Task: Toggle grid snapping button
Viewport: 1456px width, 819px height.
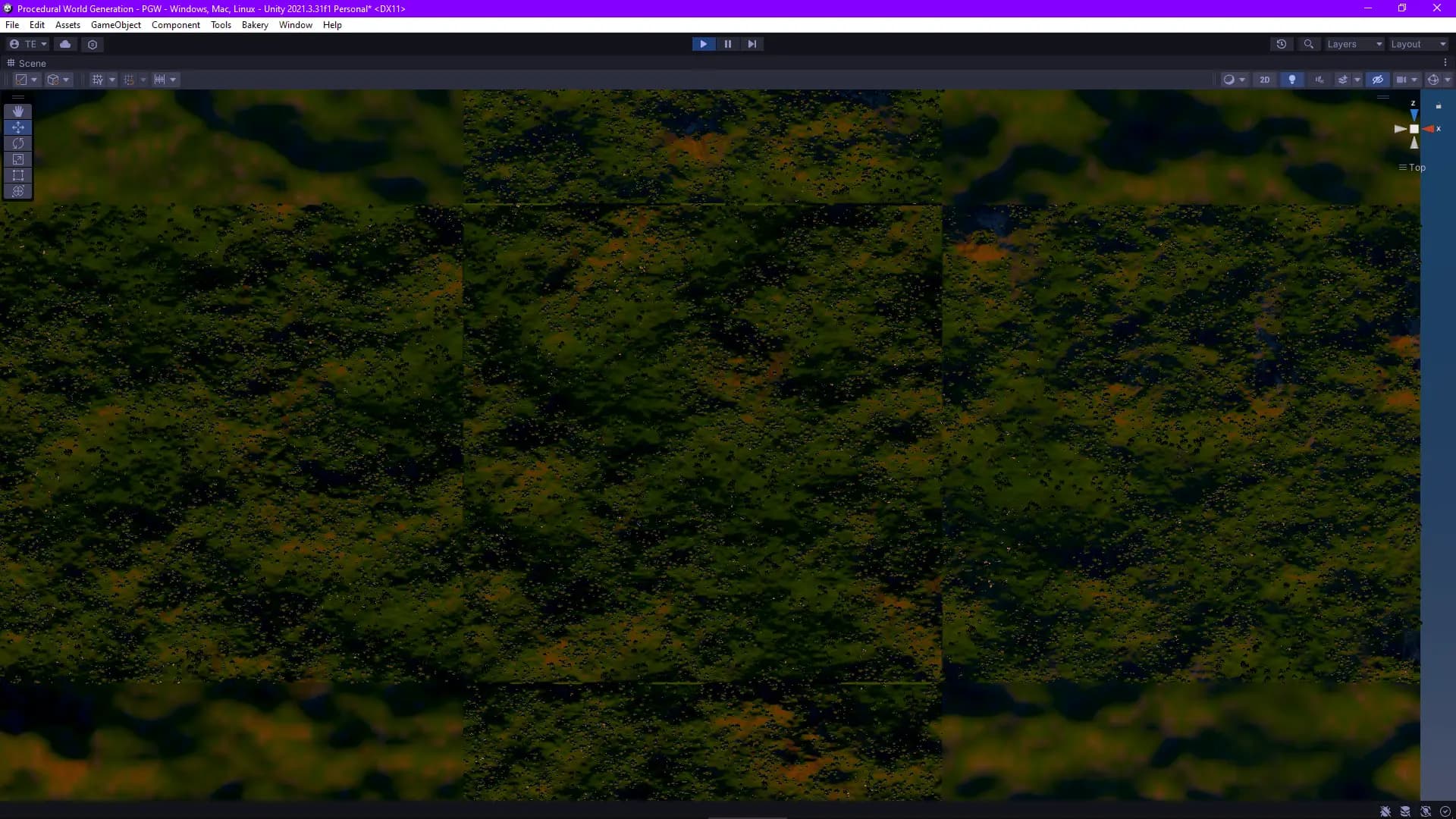Action: point(129,80)
